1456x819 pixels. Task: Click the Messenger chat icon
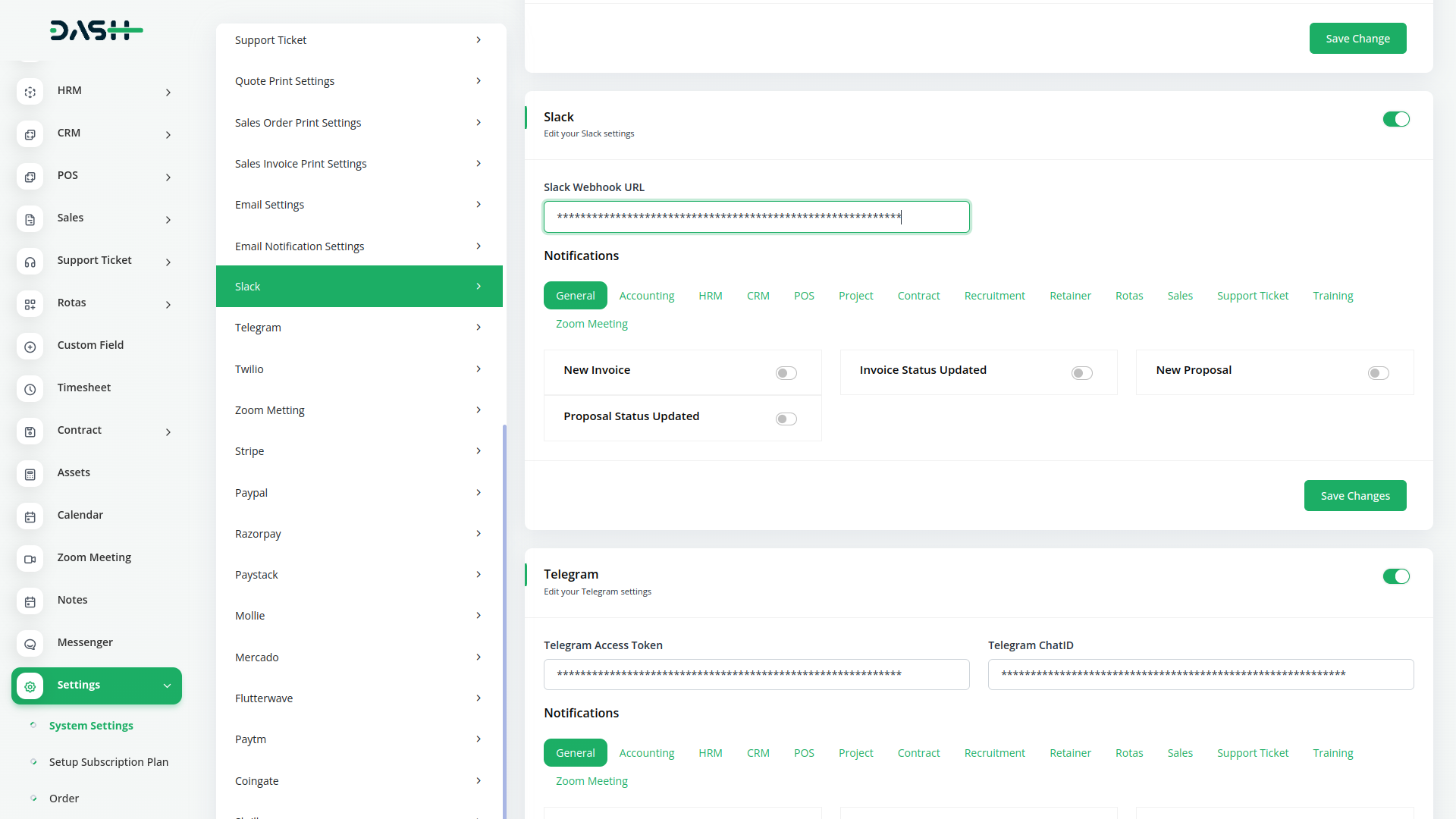(x=30, y=644)
